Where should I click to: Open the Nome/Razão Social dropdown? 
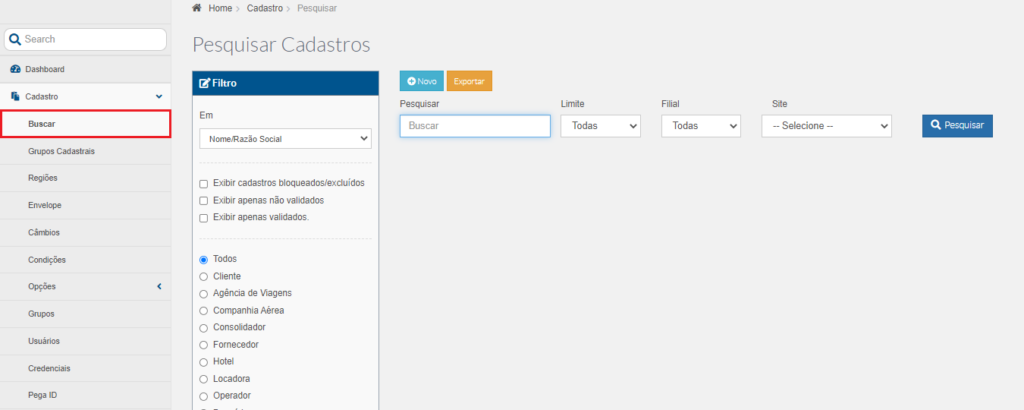coord(285,139)
